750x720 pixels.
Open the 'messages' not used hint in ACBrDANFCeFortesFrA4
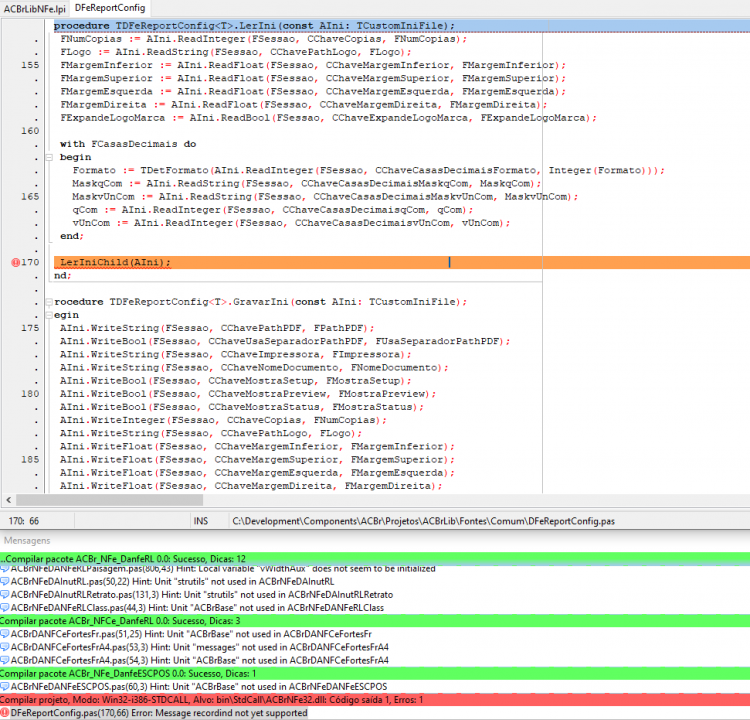pos(199,647)
